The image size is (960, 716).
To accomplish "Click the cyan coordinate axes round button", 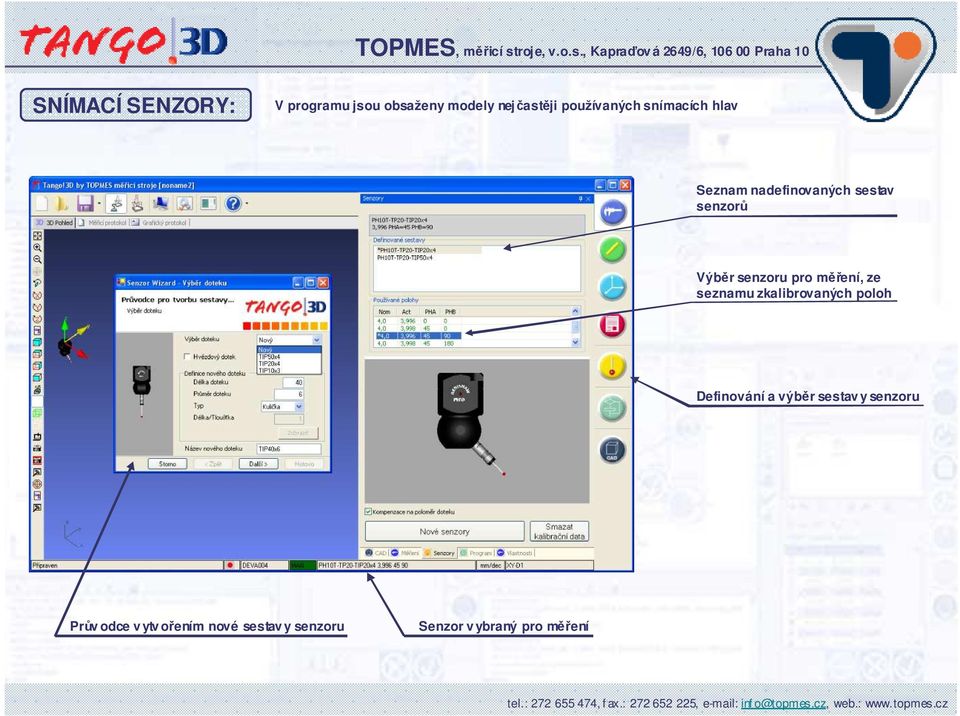I will 612,287.
